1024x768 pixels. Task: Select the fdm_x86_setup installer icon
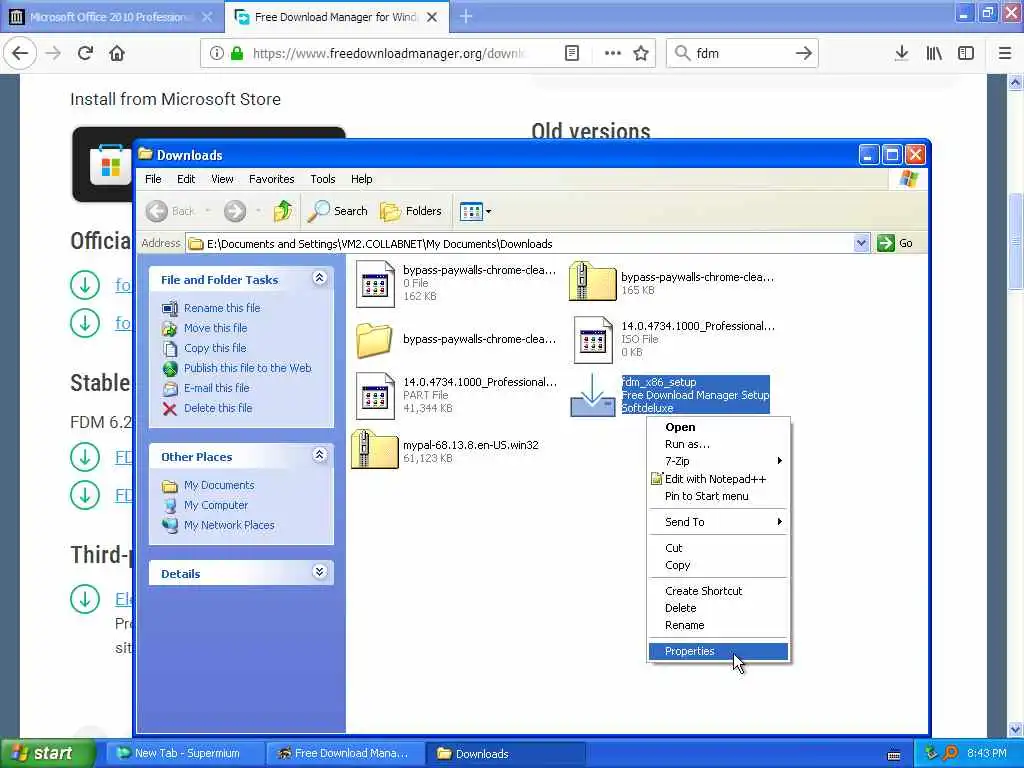[x=592, y=395]
